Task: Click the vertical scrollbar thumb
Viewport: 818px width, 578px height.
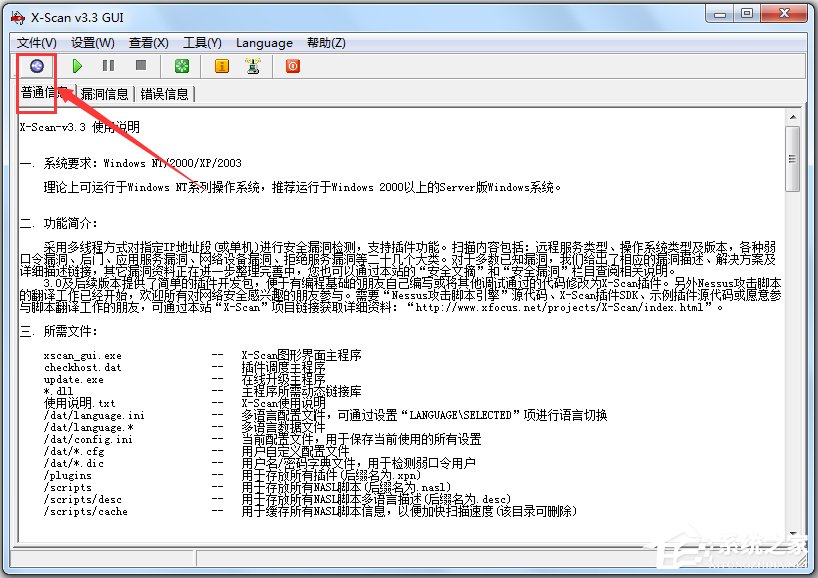Action: pyautogui.click(x=792, y=159)
